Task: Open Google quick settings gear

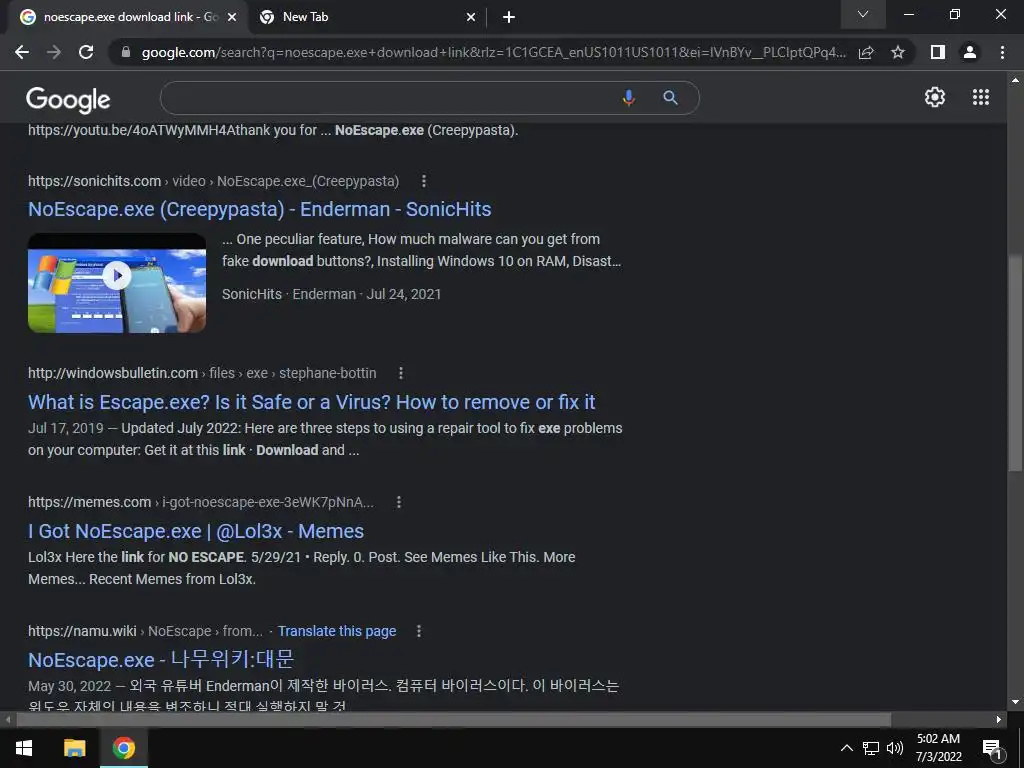Action: pyautogui.click(x=935, y=97)
